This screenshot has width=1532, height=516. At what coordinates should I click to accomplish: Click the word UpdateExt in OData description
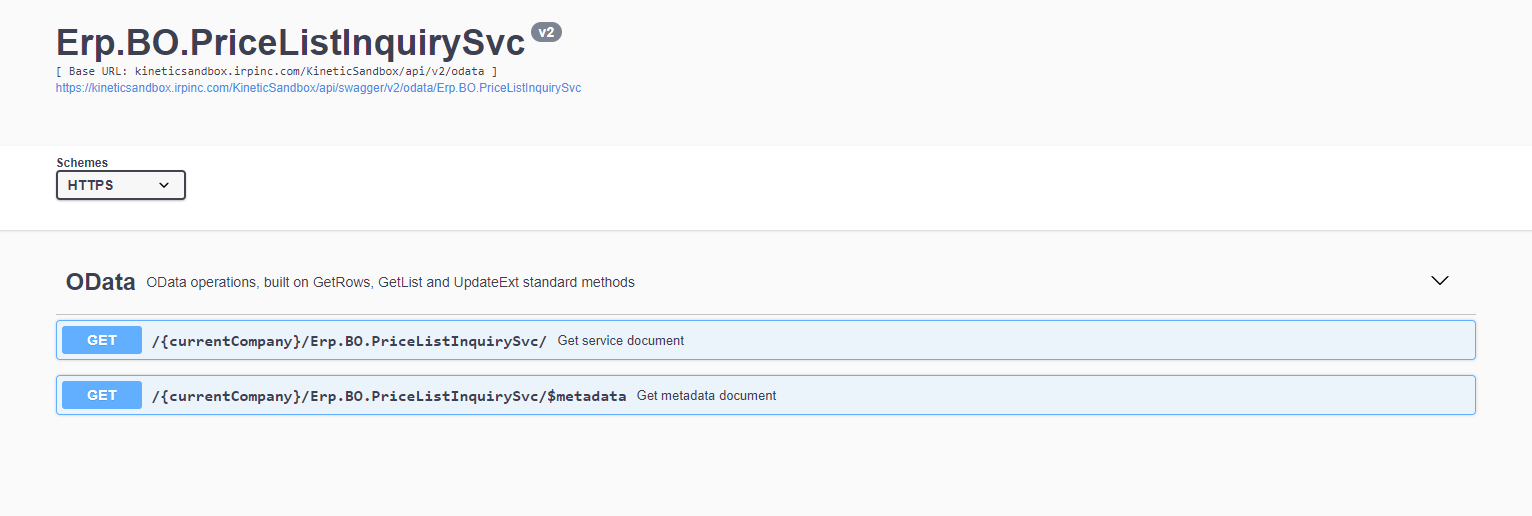[485, 282]
